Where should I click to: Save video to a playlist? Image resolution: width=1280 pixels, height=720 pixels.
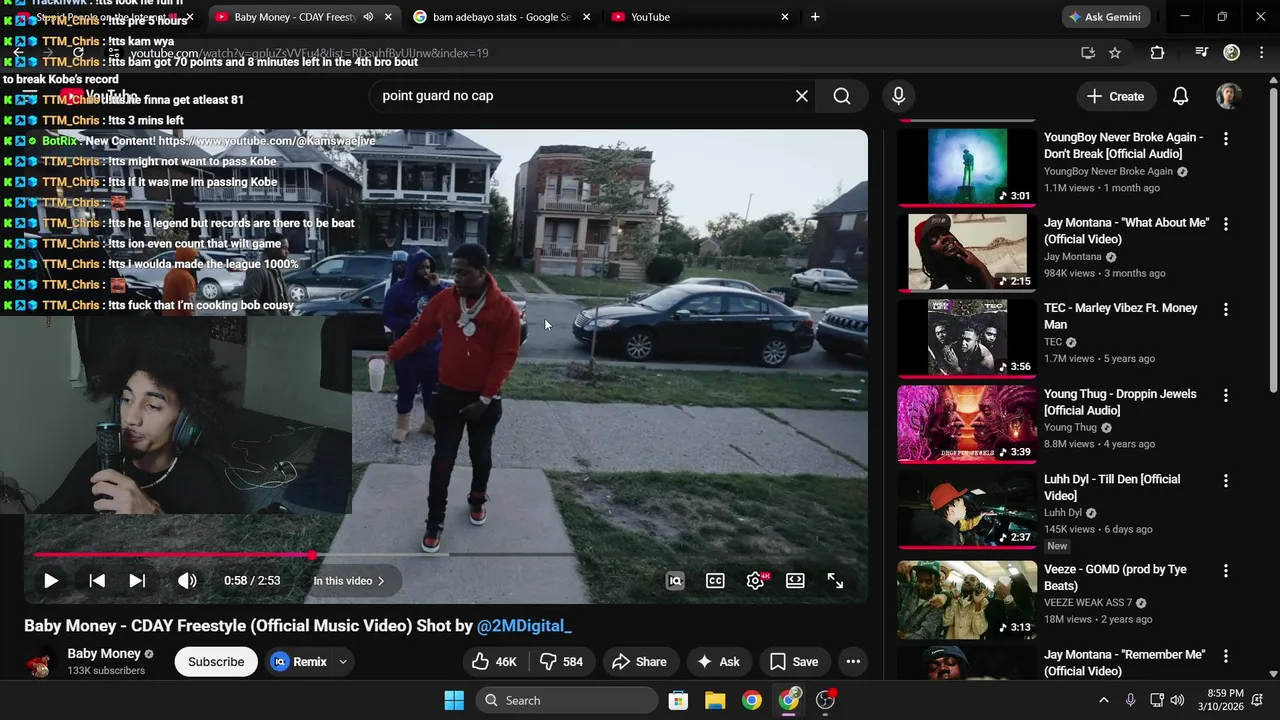tap(795, 662)
